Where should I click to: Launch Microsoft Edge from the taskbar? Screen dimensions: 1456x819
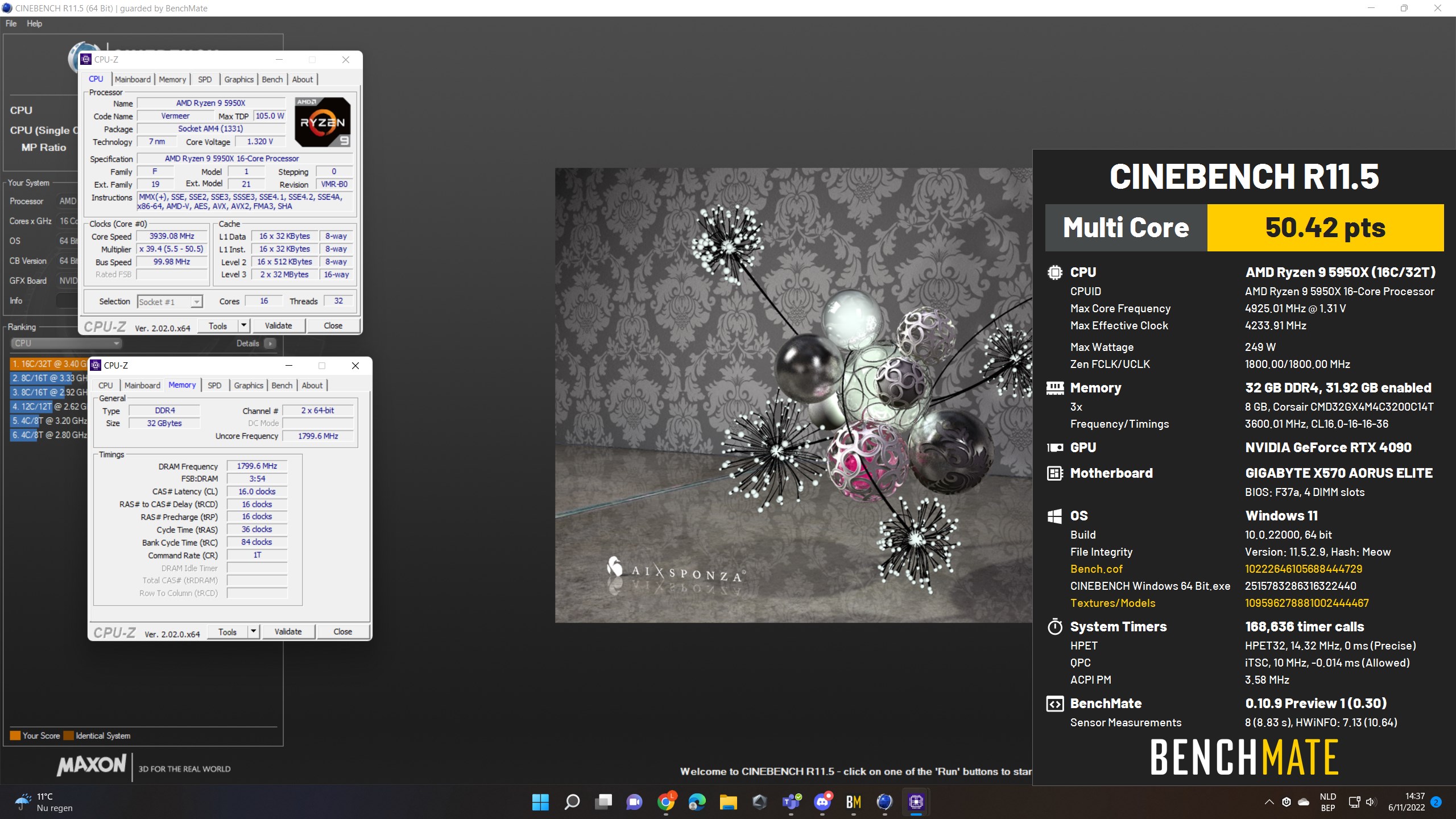[697, 802]
